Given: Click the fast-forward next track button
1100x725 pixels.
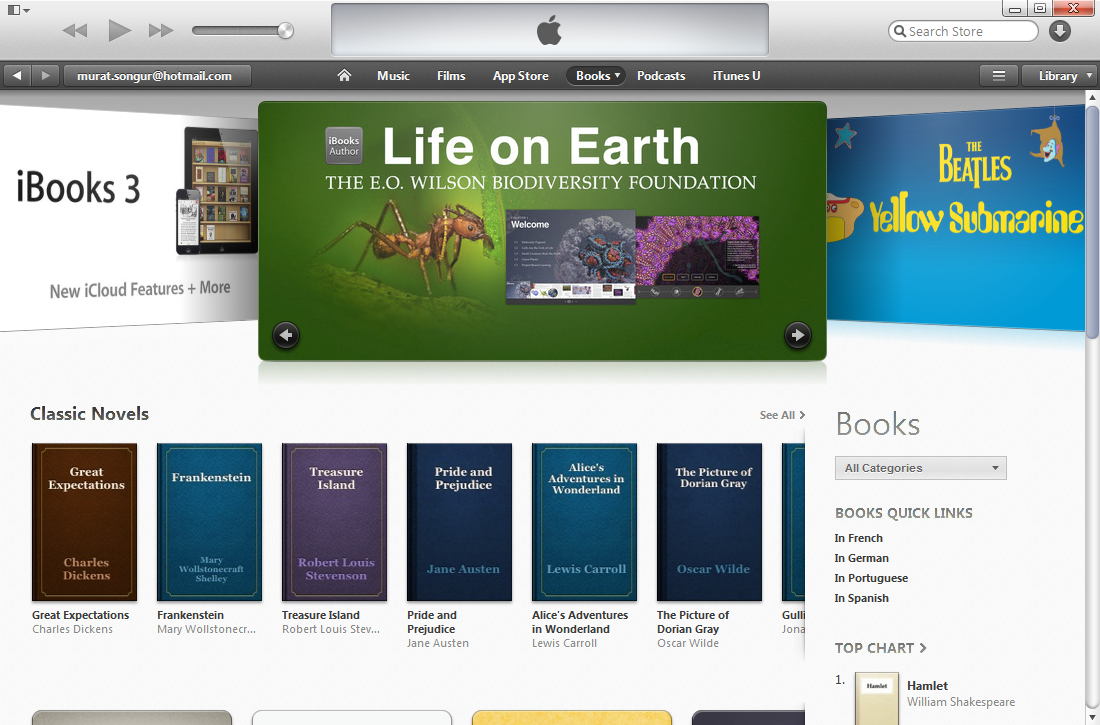Looking at the screenshot, I should pyautogui.click(x=161, y=30).
